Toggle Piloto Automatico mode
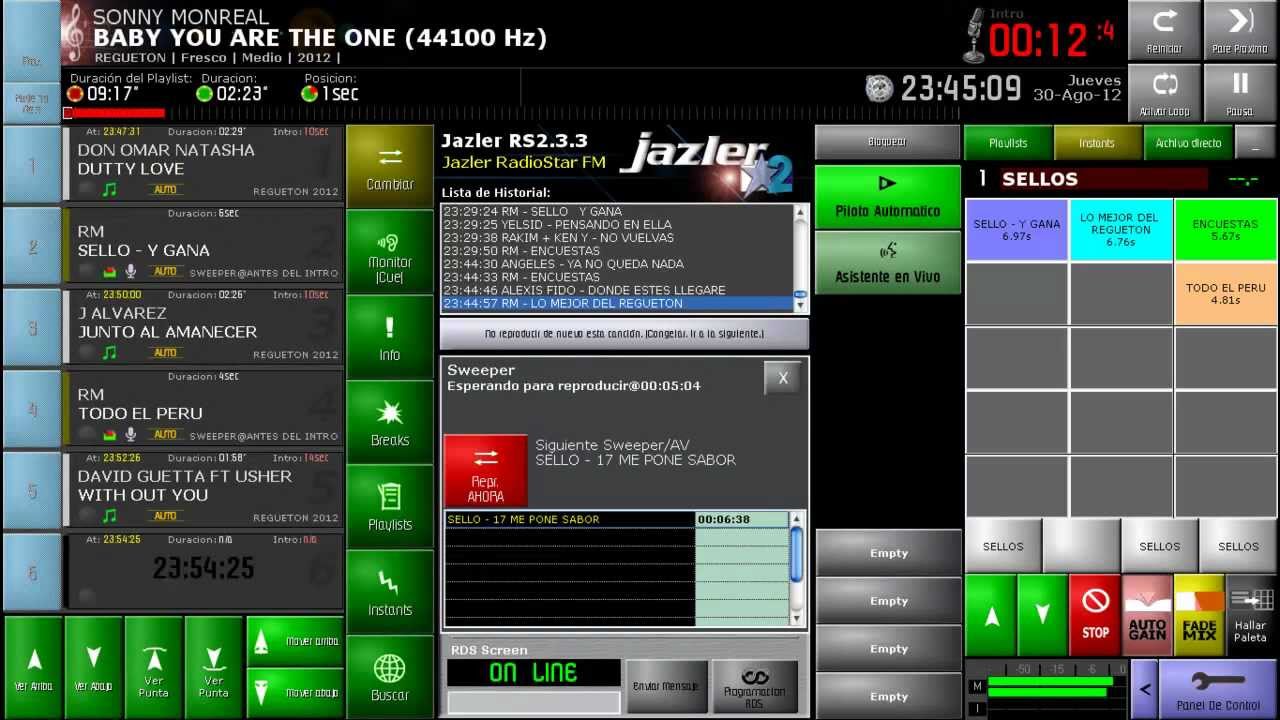The width and height of the screenshot is (1280, 720). coord(888,195)
